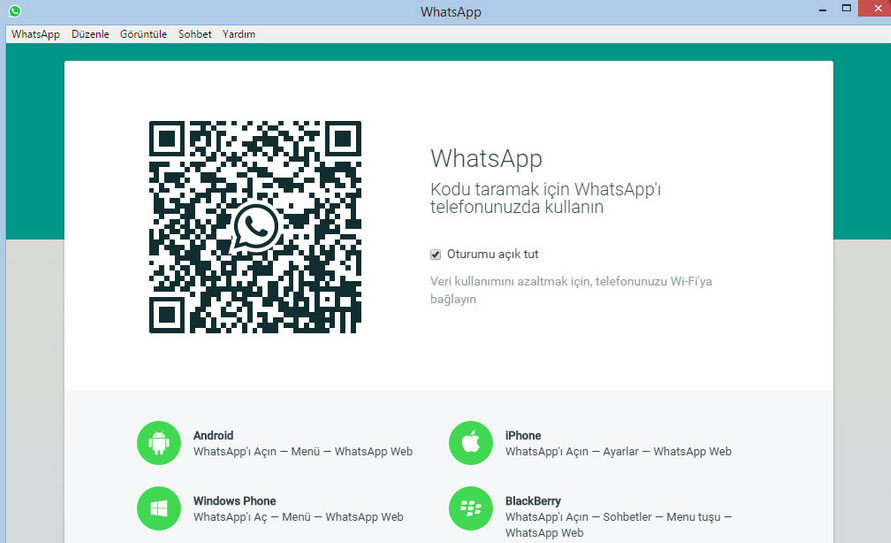This screenshot has height=543, width=891.
Task: Open the Görüntüle menu
Action: [x=143, y=34]
